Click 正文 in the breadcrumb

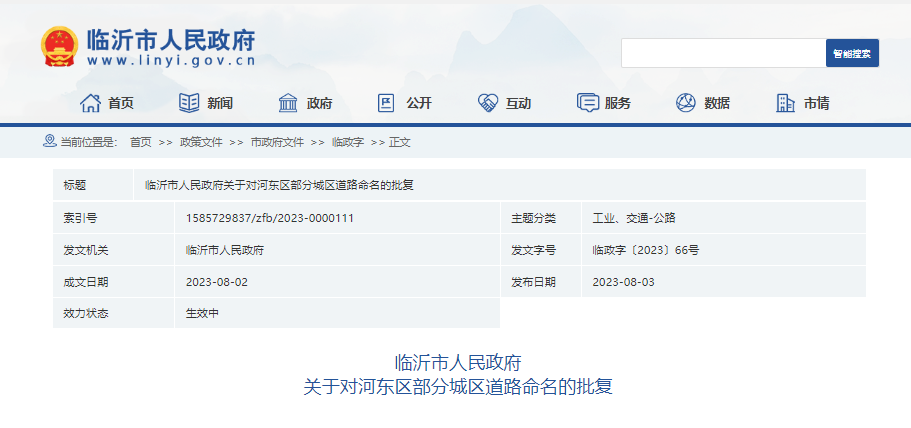point(400,142)
